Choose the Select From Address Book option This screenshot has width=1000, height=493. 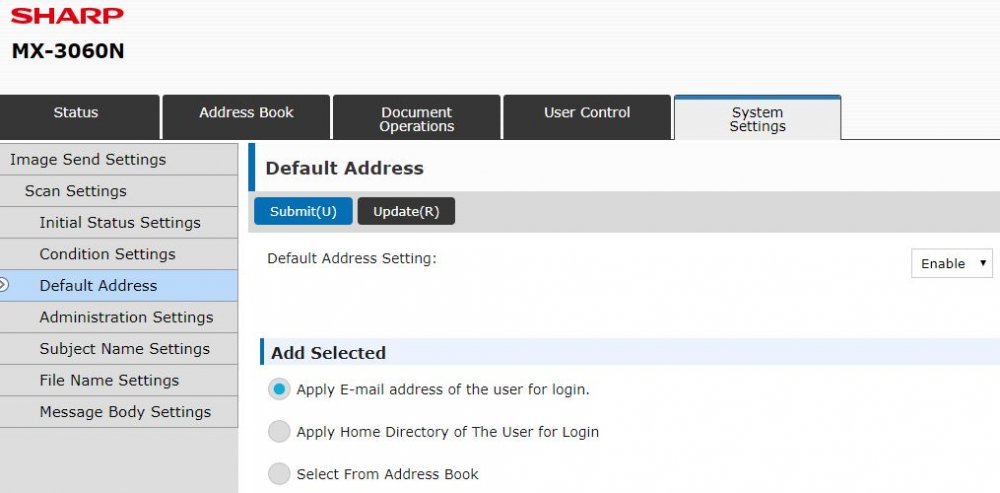pyautogui.click(x=279, y=474)
